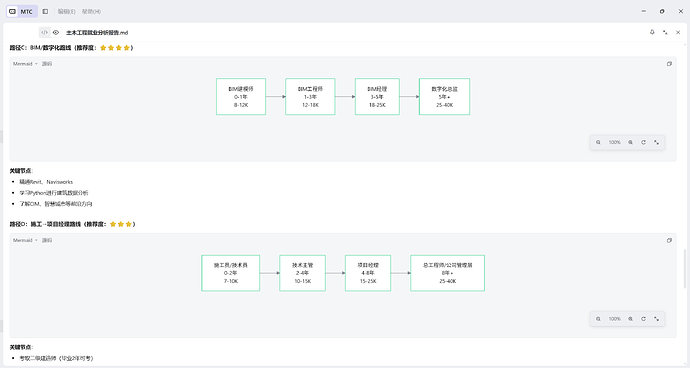This screenshot has width=690, height=368.
Task: Click the 二级建造师 bullet line
Action: click(x=56, y=358)
